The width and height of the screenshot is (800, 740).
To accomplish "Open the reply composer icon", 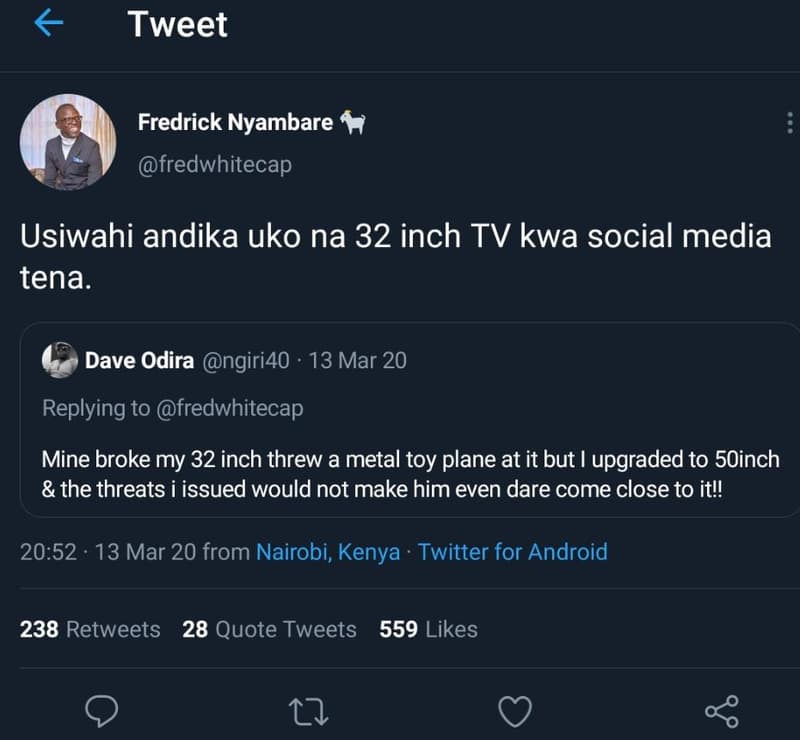I will [103, 712].
